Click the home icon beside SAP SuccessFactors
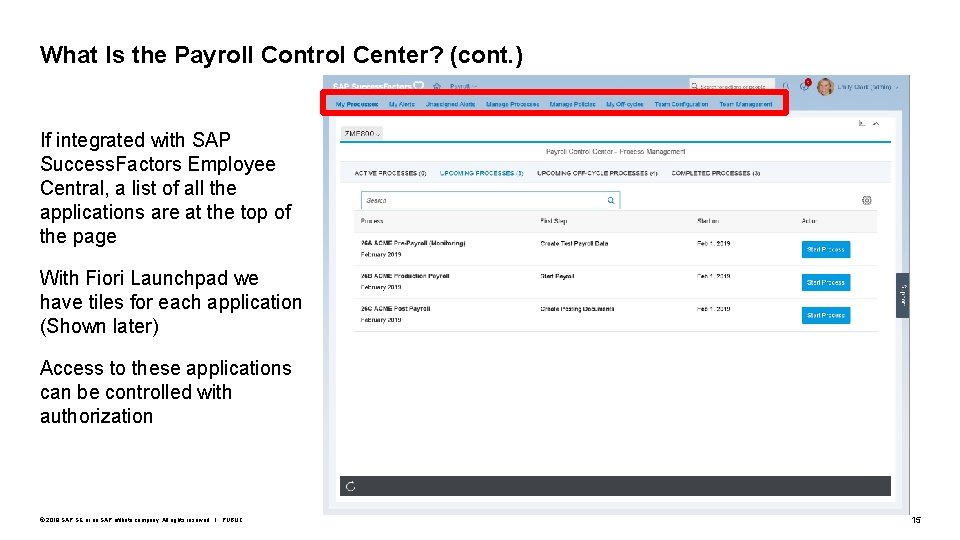Viewport: 960px width, 540px height. point(437,86)
